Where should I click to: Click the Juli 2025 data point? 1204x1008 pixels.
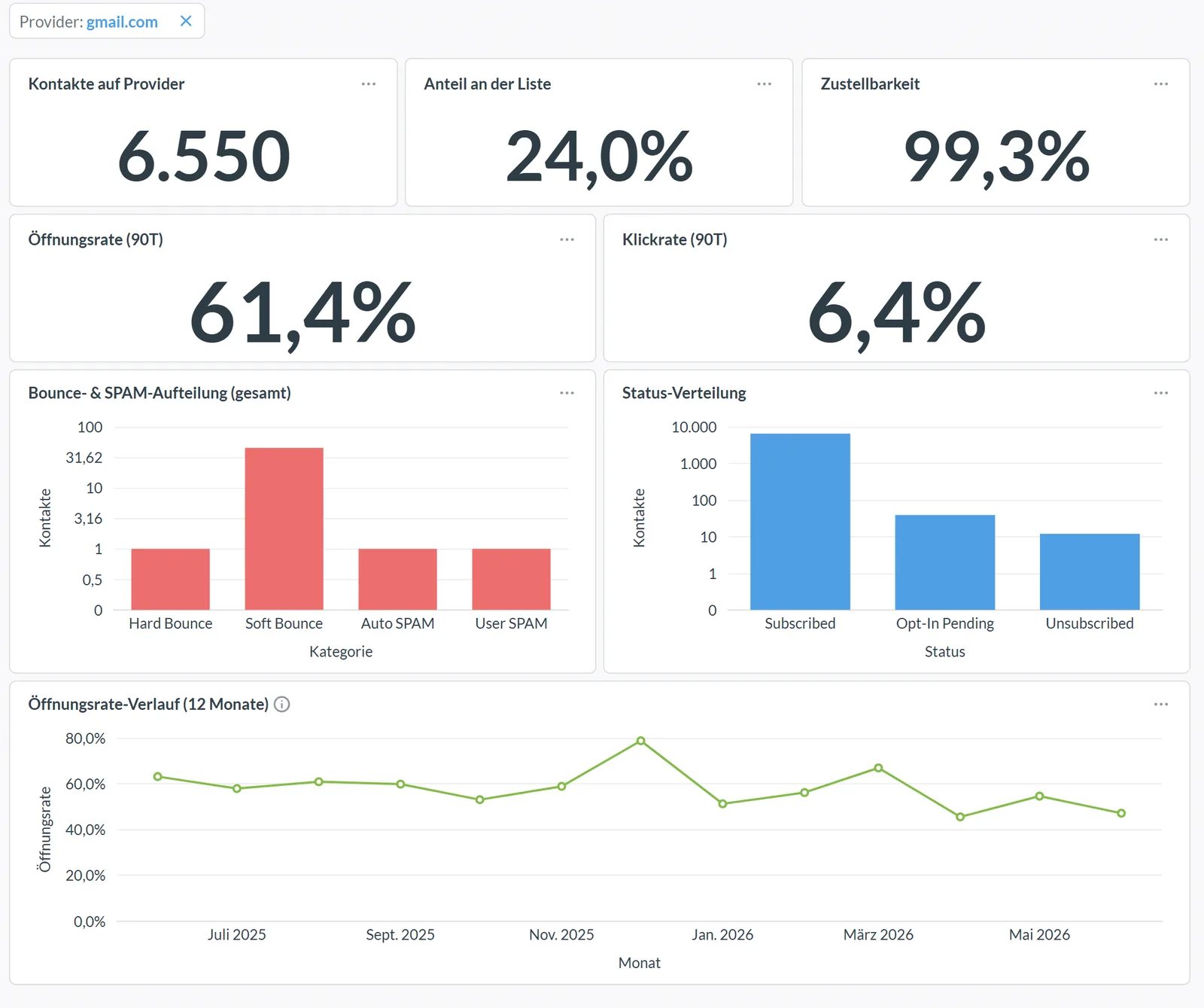pyautogui.click(x=237, y=788)
